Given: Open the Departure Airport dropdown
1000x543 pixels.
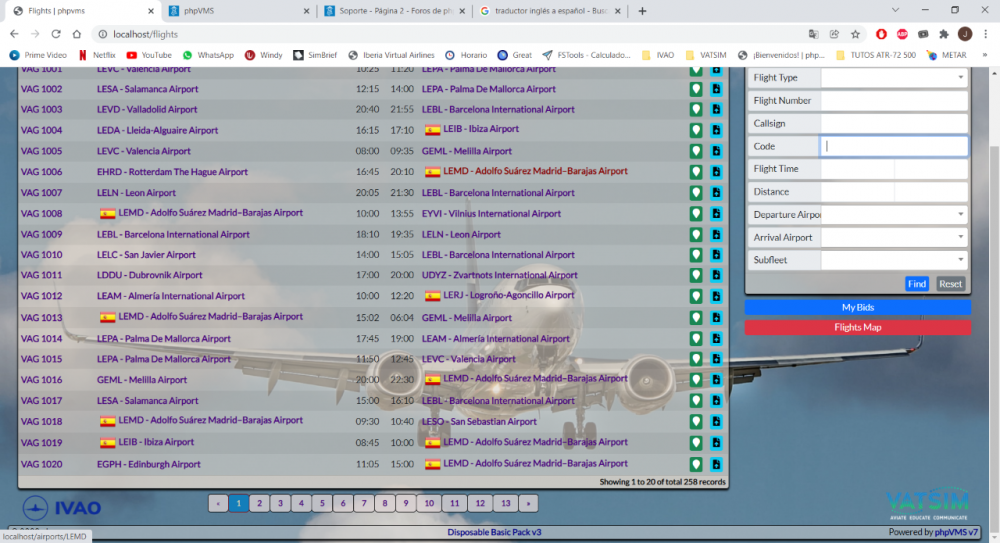Looking at the screenshot, I should [x=893, y=214].
